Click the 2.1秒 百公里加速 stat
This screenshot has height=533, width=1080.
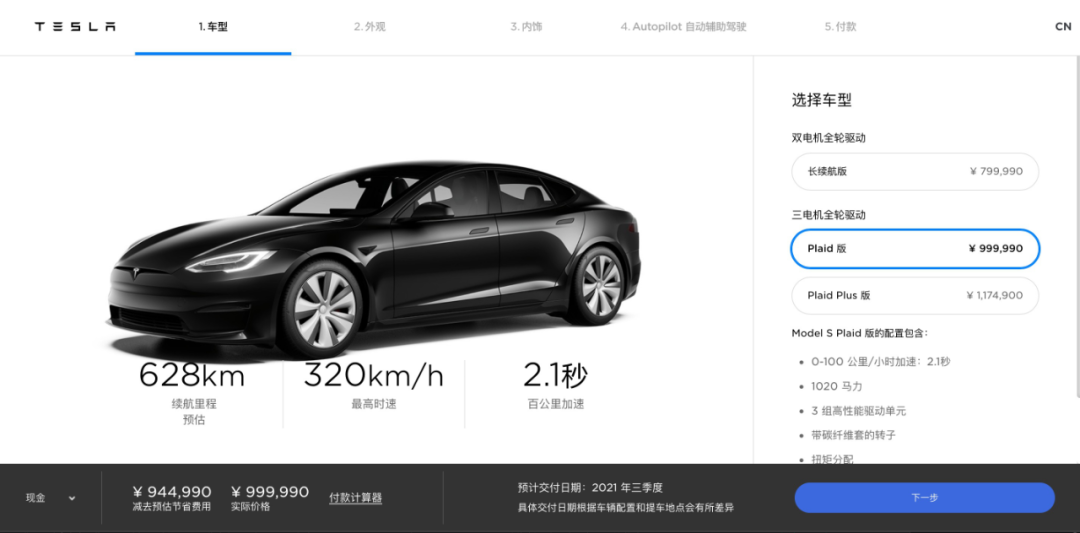pos(555,386)
